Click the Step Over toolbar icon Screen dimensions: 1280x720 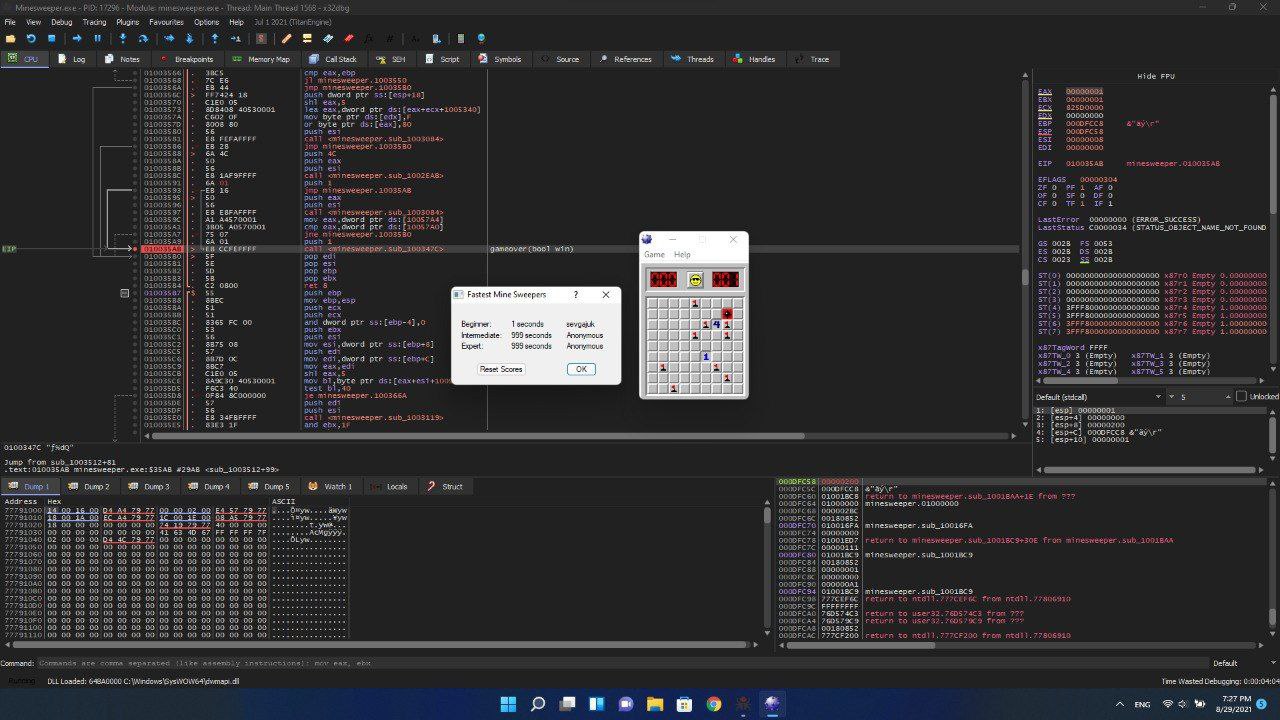coord(143,38)
